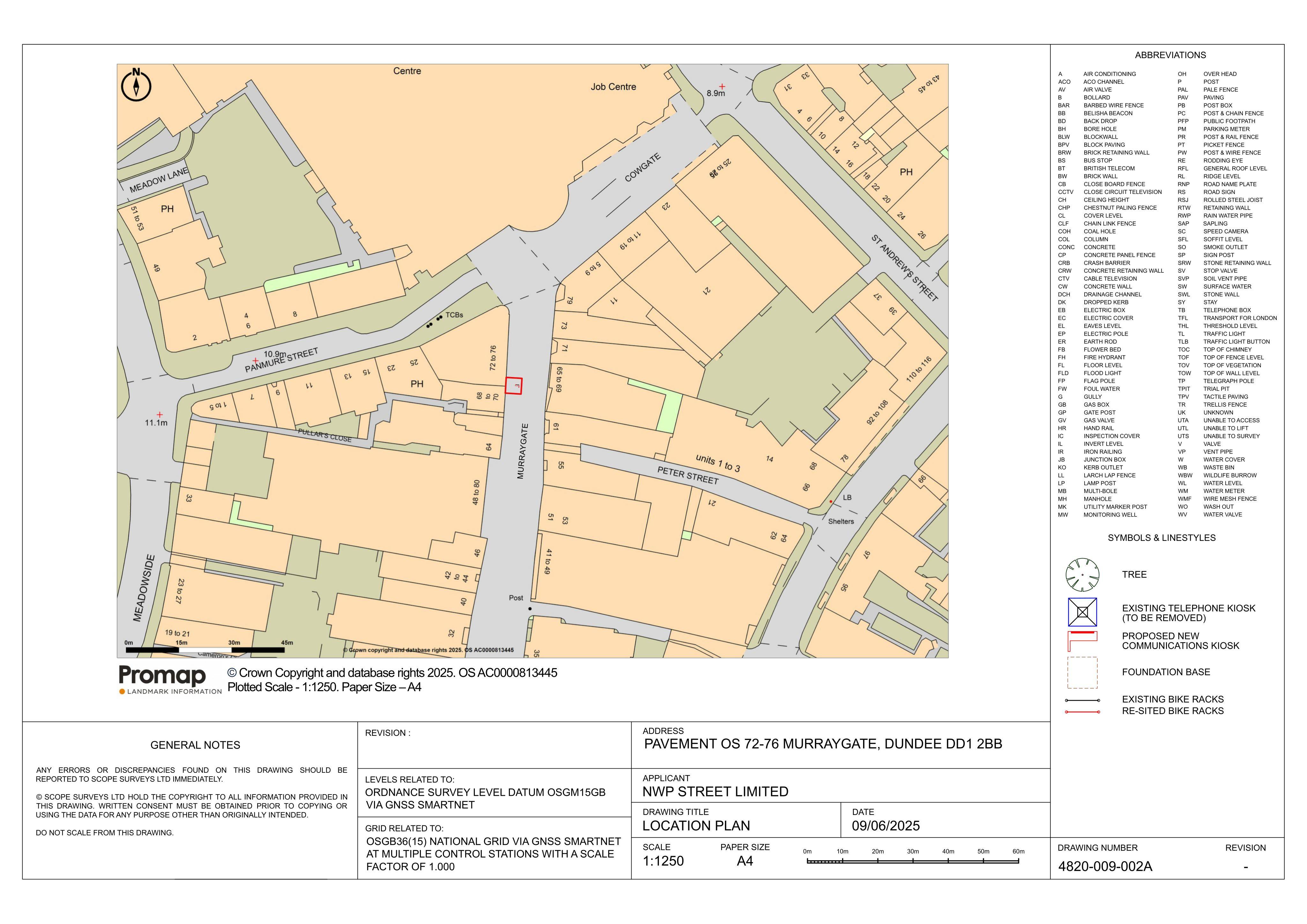Image resolution: width=1307 pixels, height=924 pixels.
Task: Click the PETER STREET label
Action: 688,475
